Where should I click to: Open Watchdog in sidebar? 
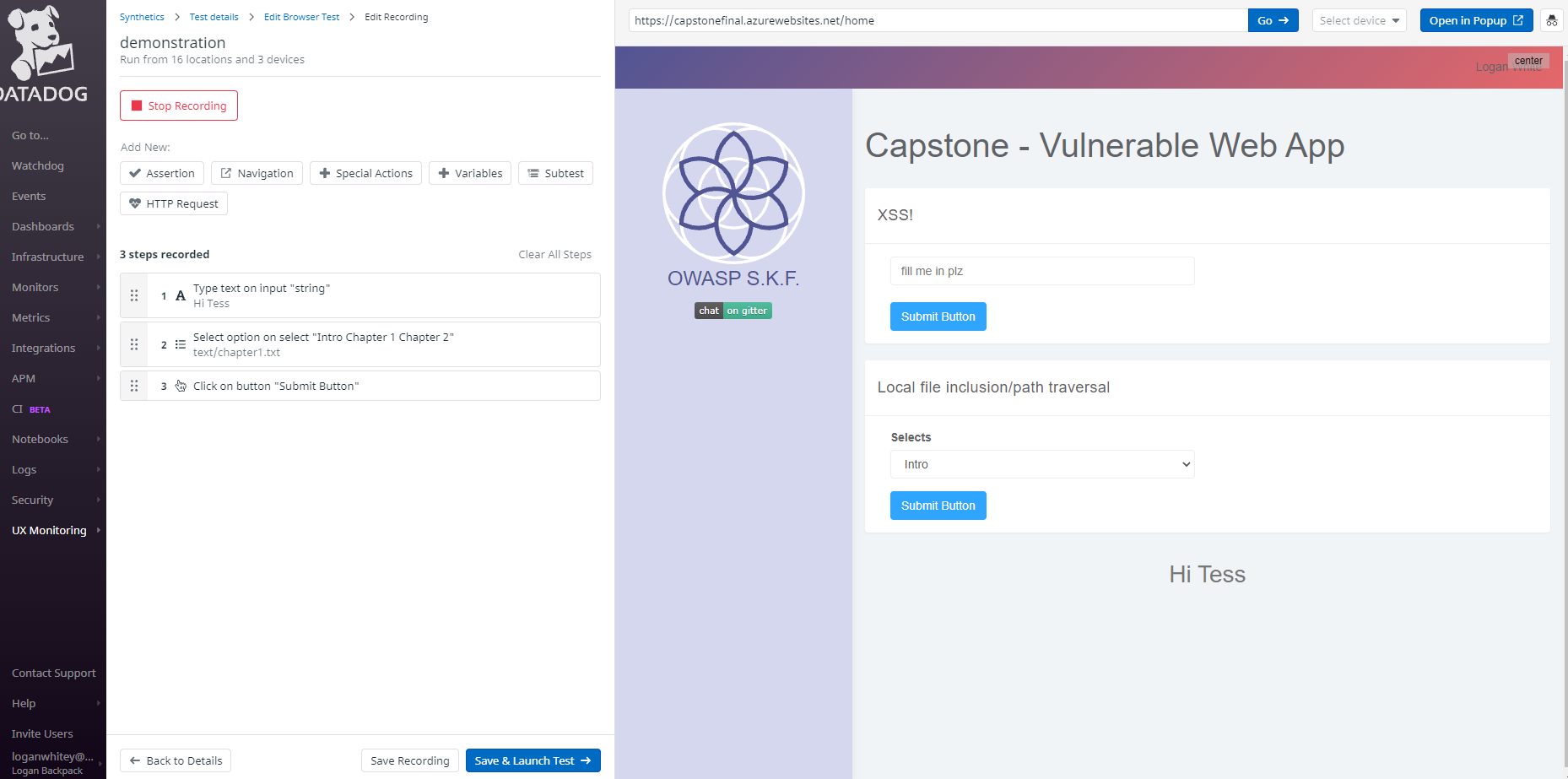click(38, 165)
